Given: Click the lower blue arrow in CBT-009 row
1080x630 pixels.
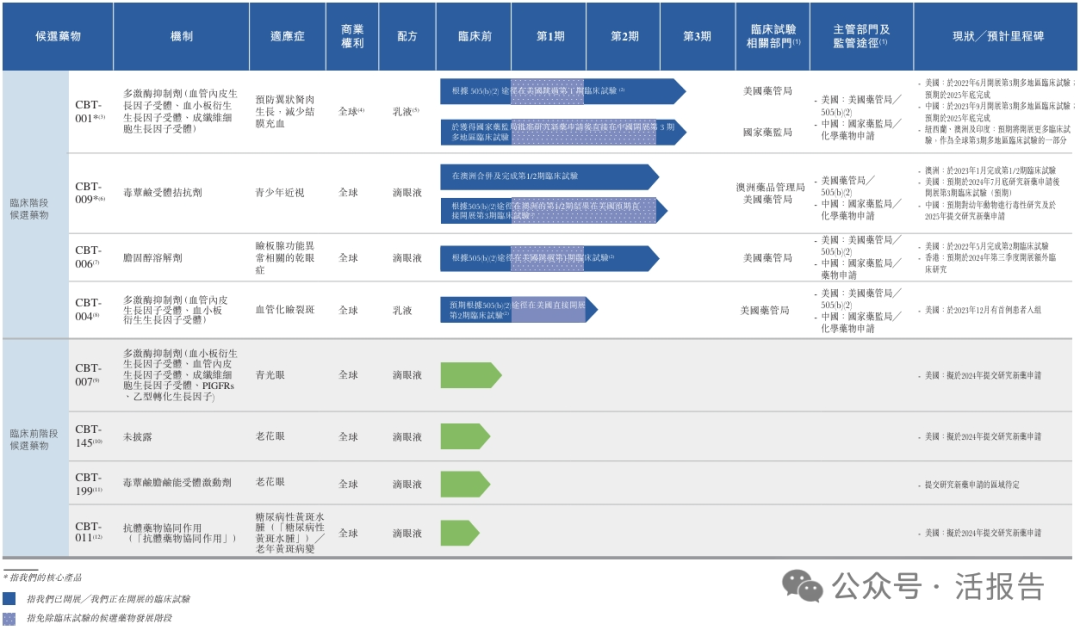Looking at the screenshot, I should tap(552, 210).
